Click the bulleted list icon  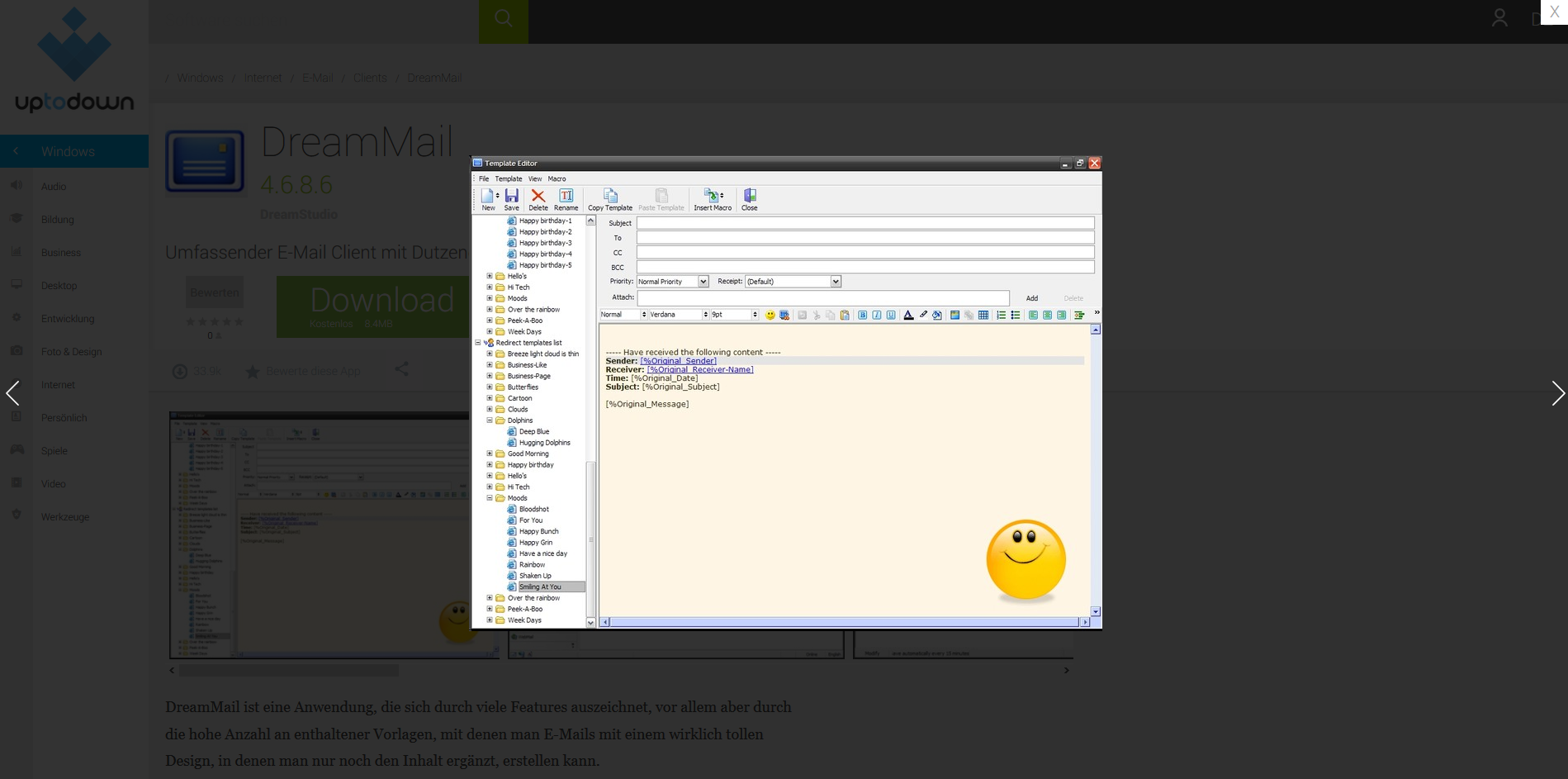coord(1016,315)
